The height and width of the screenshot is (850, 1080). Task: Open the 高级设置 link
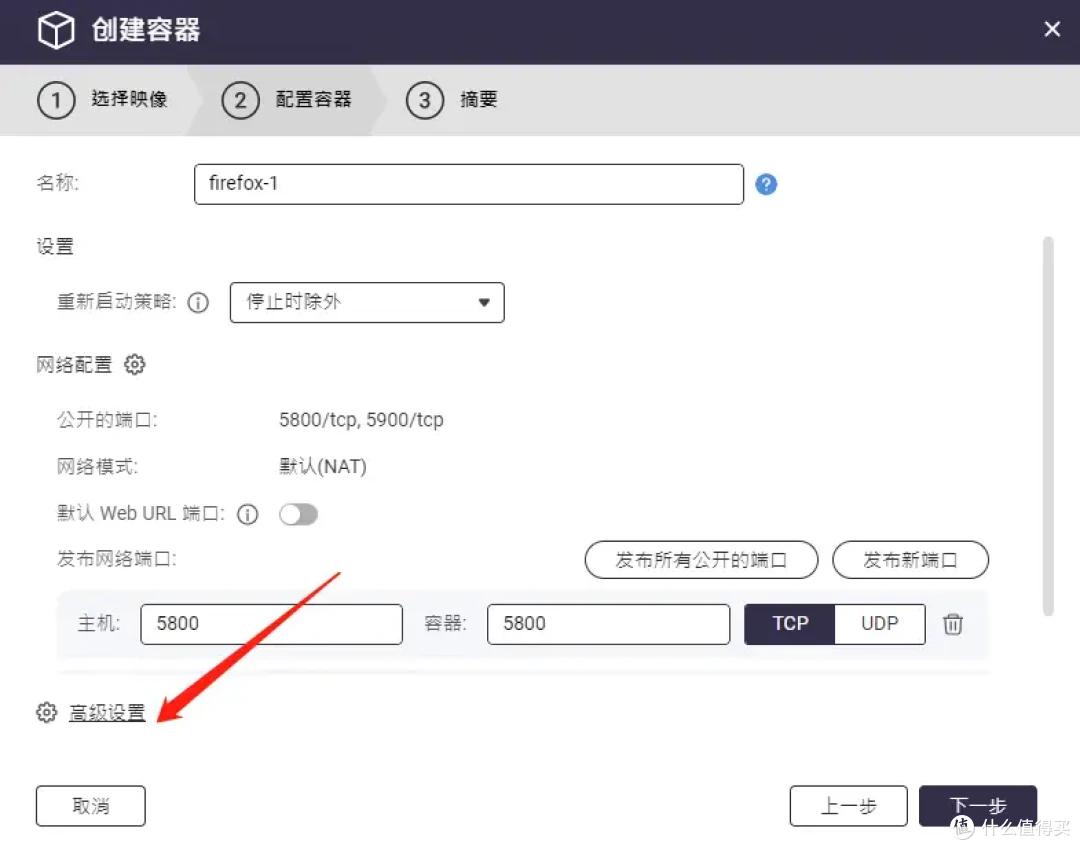(107, 712)
